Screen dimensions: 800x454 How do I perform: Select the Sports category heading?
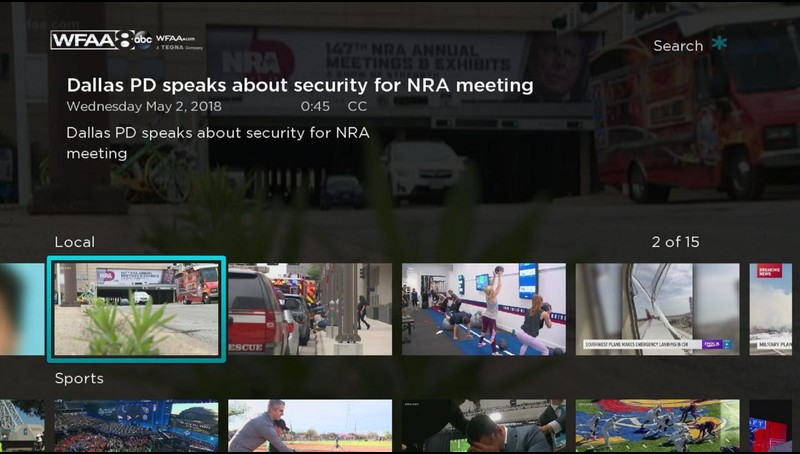tap(79, 378)
